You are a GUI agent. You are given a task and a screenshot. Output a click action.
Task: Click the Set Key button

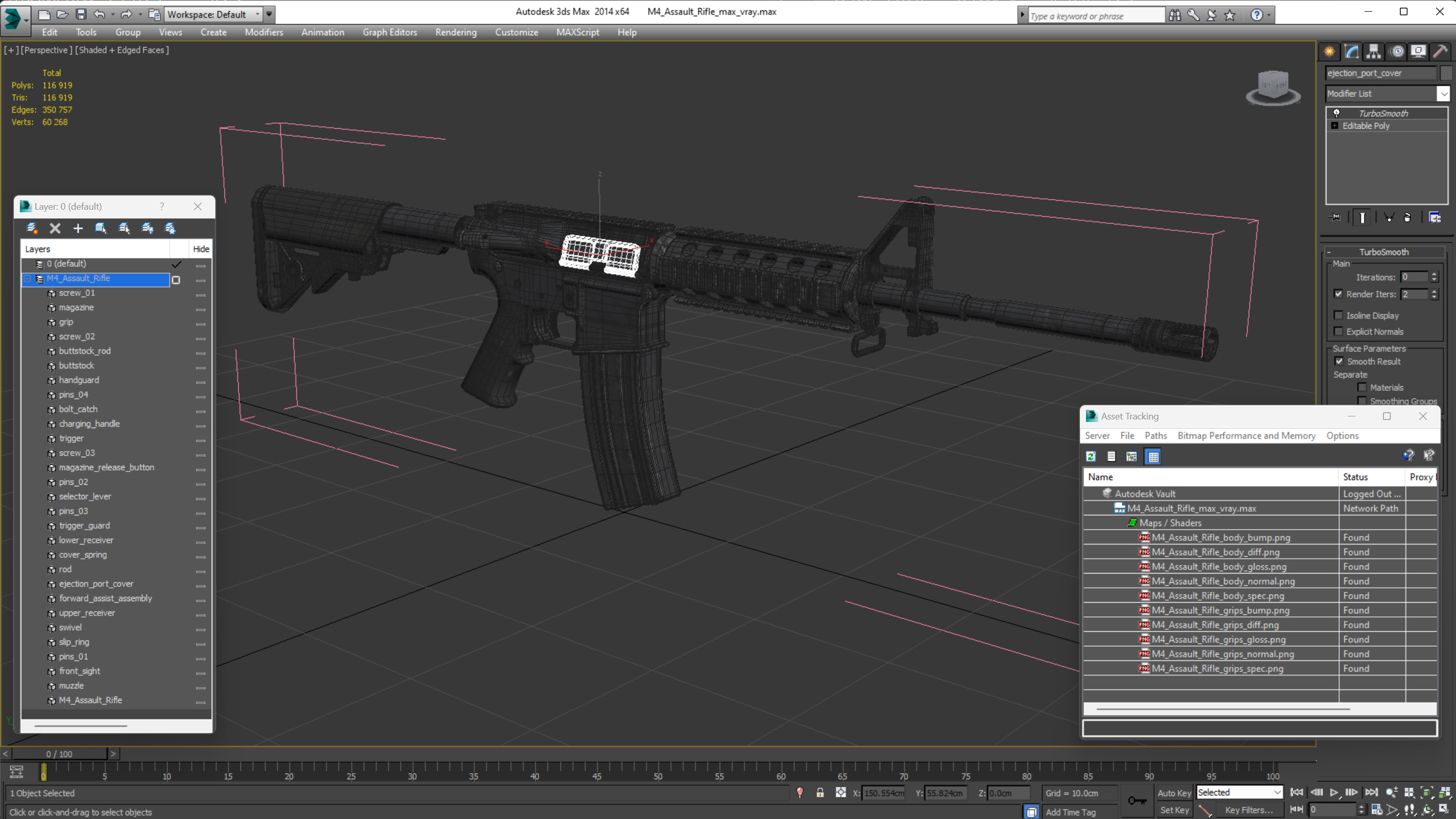point(1174,810)
